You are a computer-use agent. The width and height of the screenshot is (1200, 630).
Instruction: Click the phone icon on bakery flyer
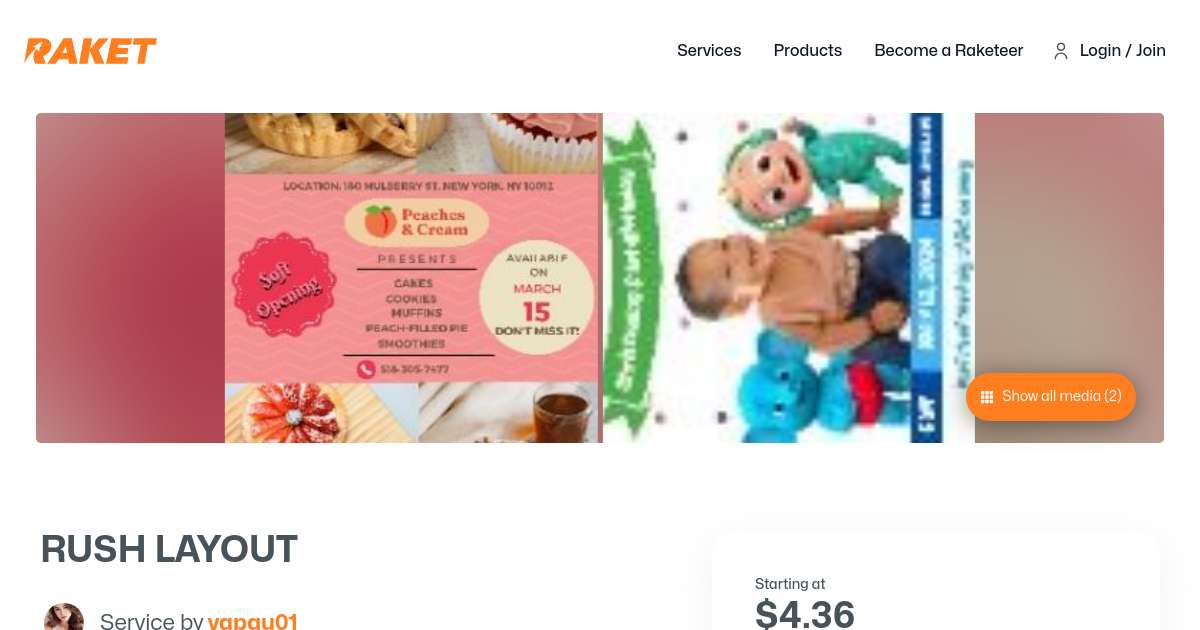pyautogui.click(x=365, y=370)
